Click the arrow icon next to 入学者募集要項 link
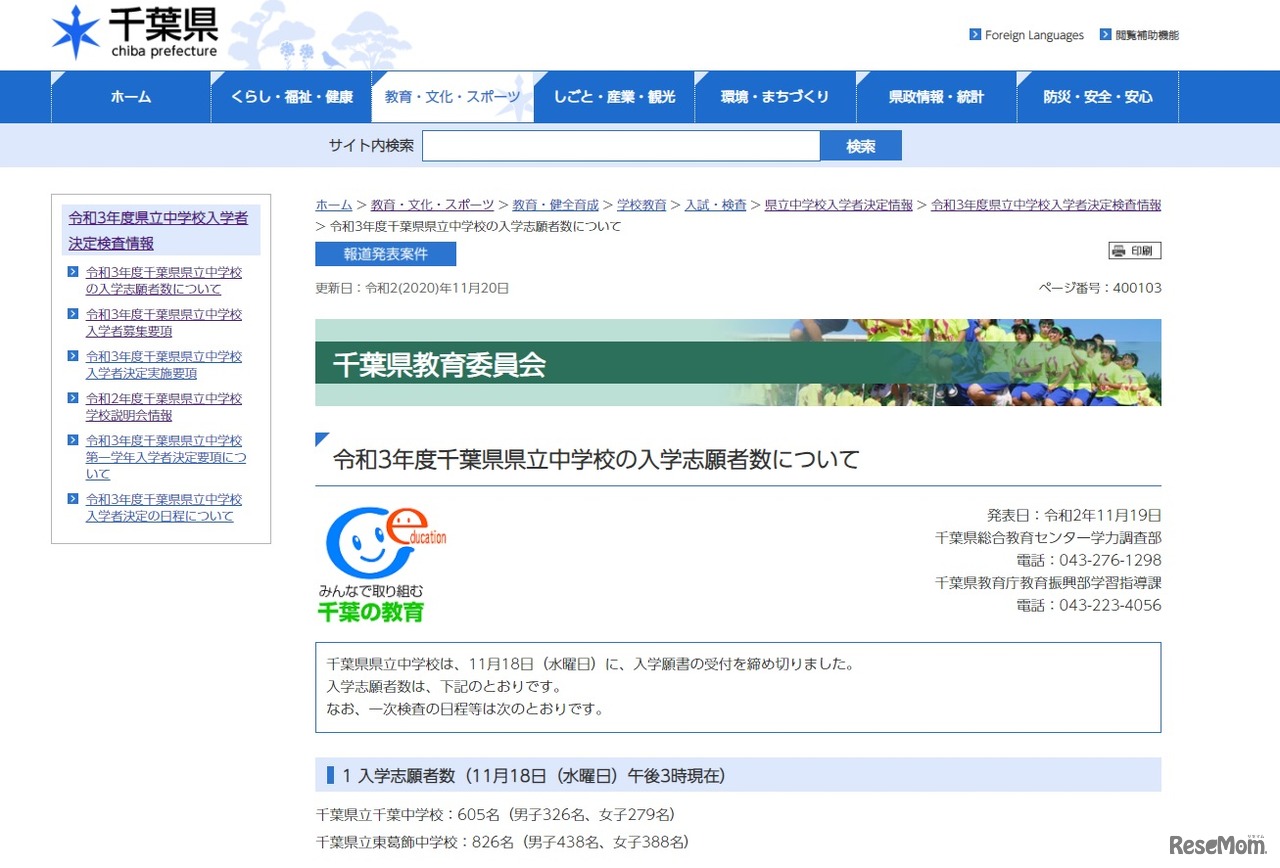Screen dimensions: 1280x868 point(71,314)
